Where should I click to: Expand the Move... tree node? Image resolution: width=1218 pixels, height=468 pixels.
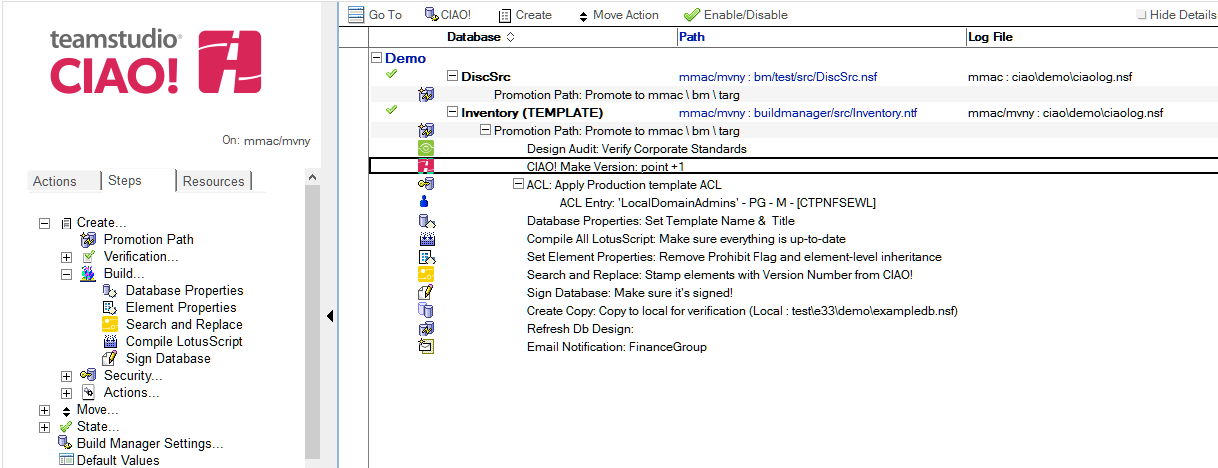coord(44,410)
